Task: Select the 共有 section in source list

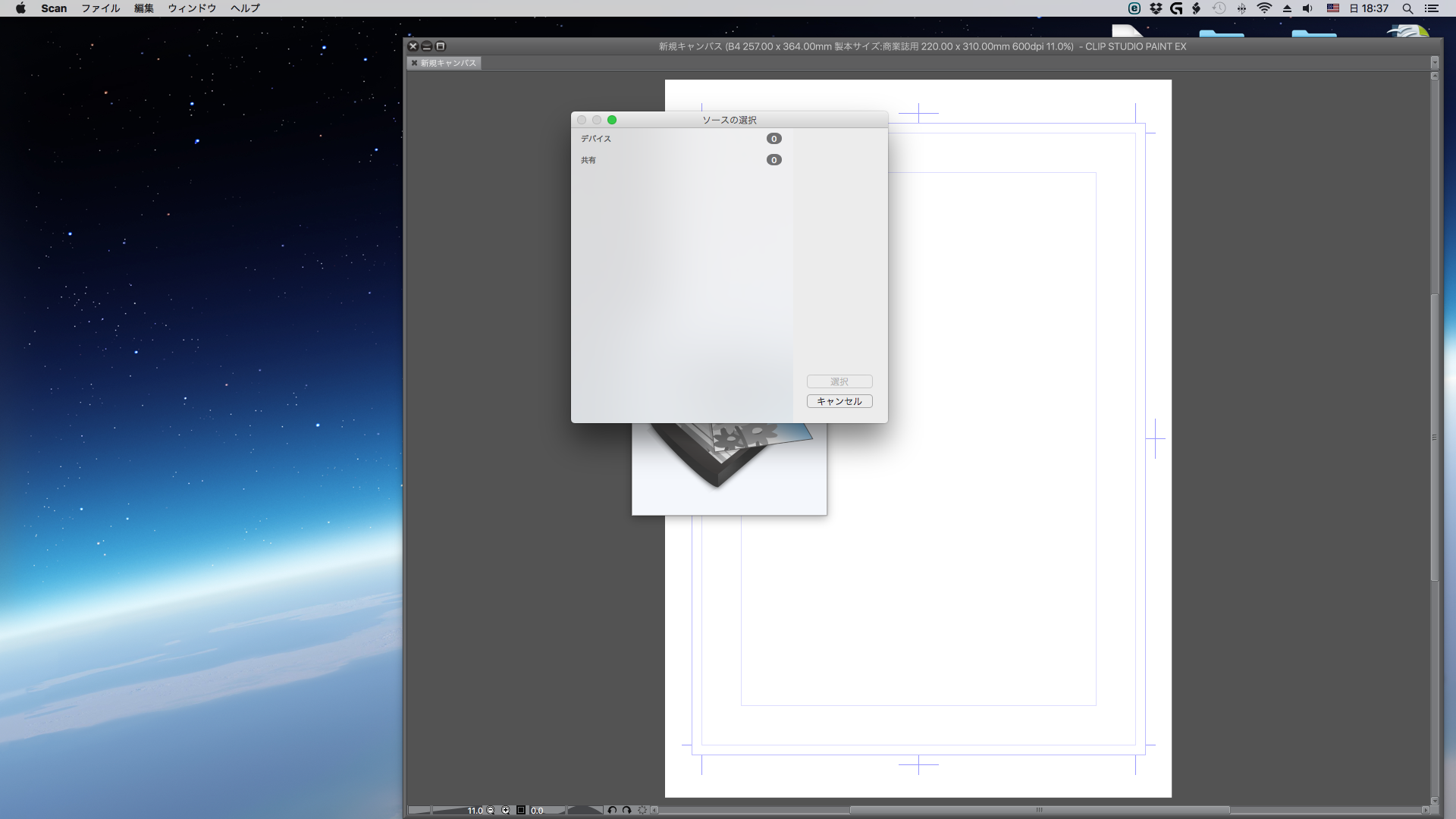Action: [x=588, y=160]
